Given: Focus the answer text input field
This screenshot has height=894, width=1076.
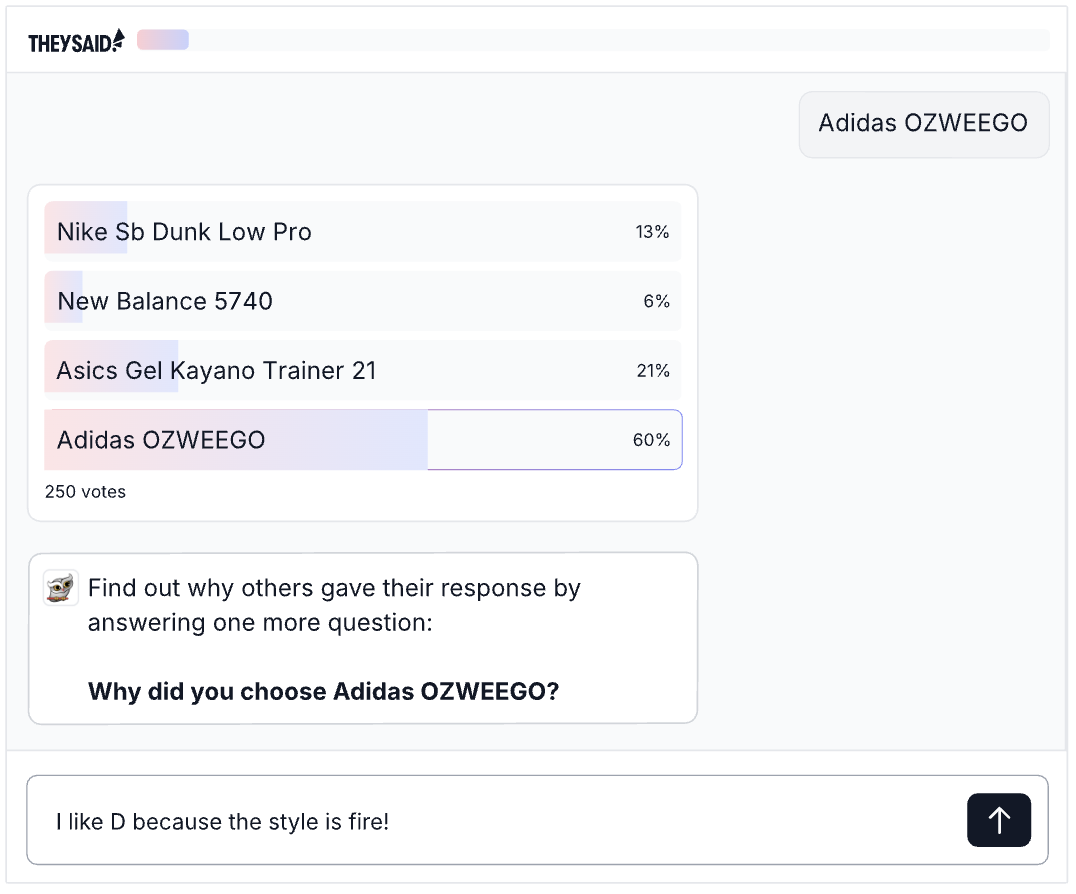Looking at the screenshot, I should pos(500,822).
